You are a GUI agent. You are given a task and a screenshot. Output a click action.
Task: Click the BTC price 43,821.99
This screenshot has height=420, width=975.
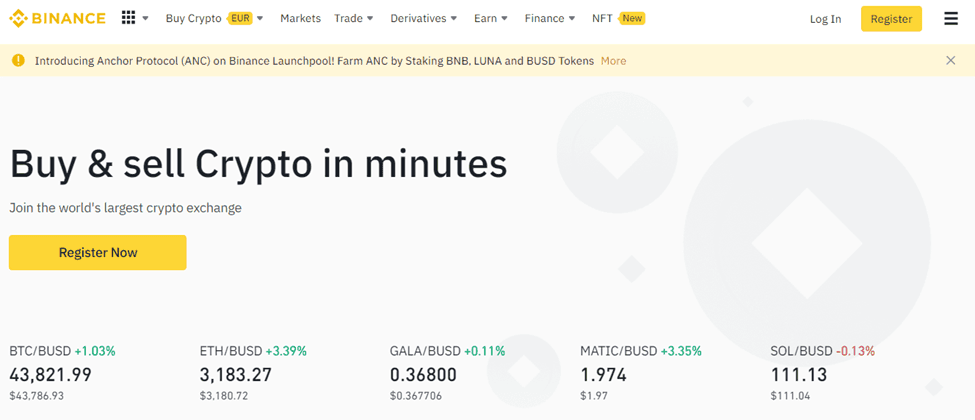(50, 375)
